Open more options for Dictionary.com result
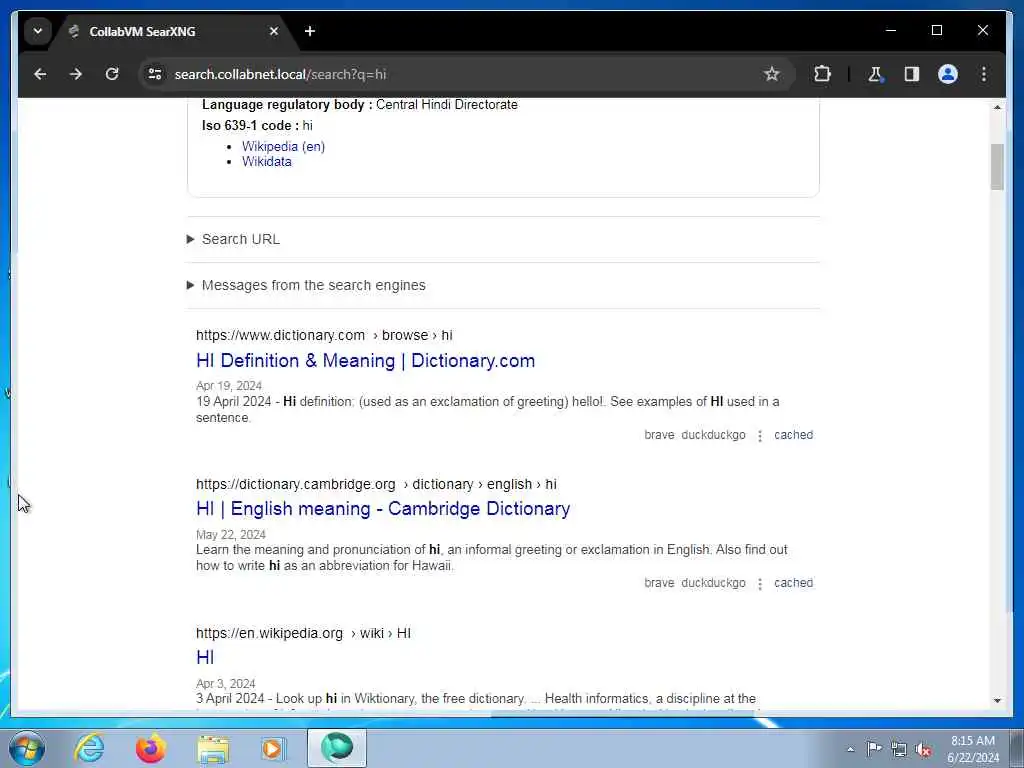Viewport: 1024px width, 768px height. [760, 436]
